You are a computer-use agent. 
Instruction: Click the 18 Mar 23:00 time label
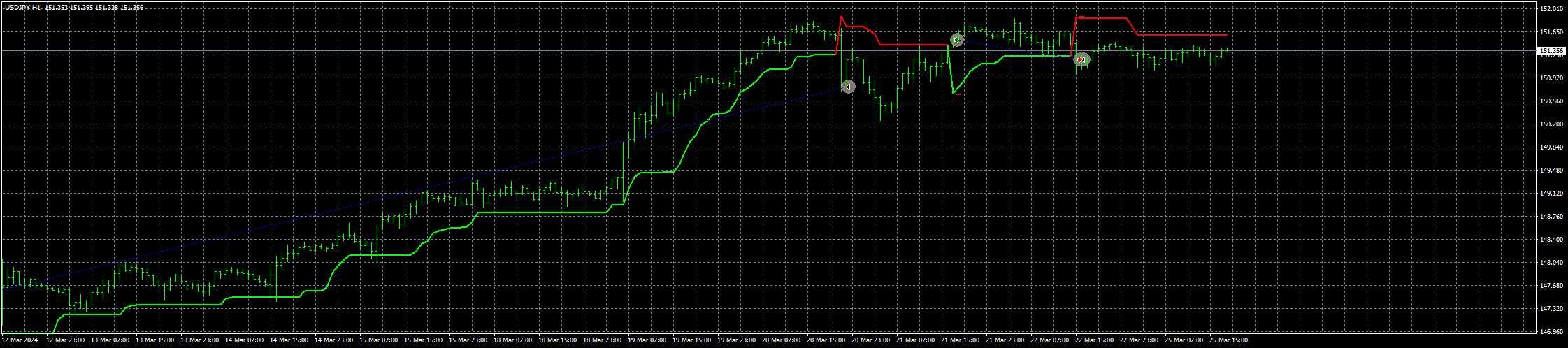(x=603, y=340)
